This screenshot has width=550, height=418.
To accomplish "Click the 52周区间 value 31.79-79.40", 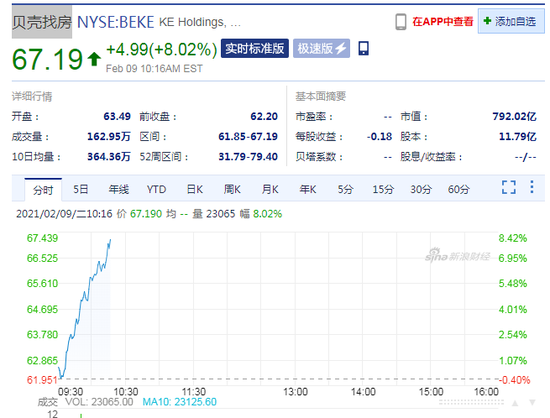I will coord(248,156).
